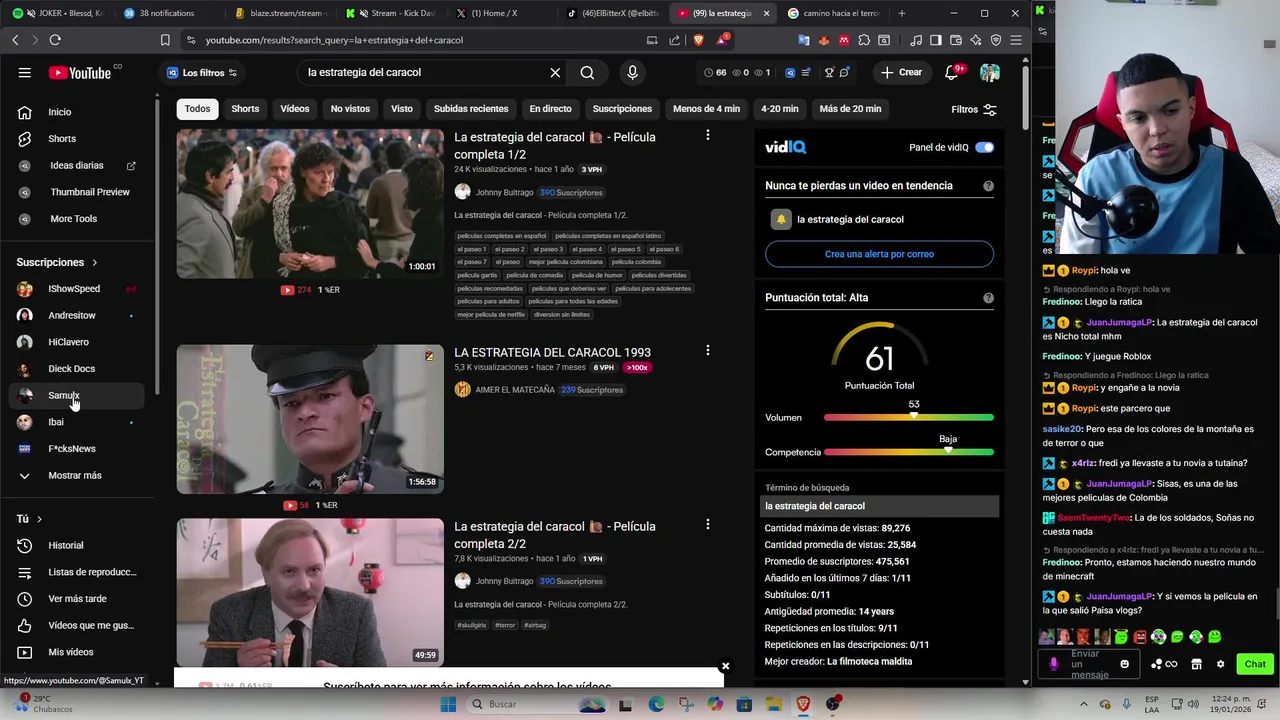The width and height of the screenshot is (1280, 720).
Task: Expand the Tú section chevron
Action: point(39,519)
